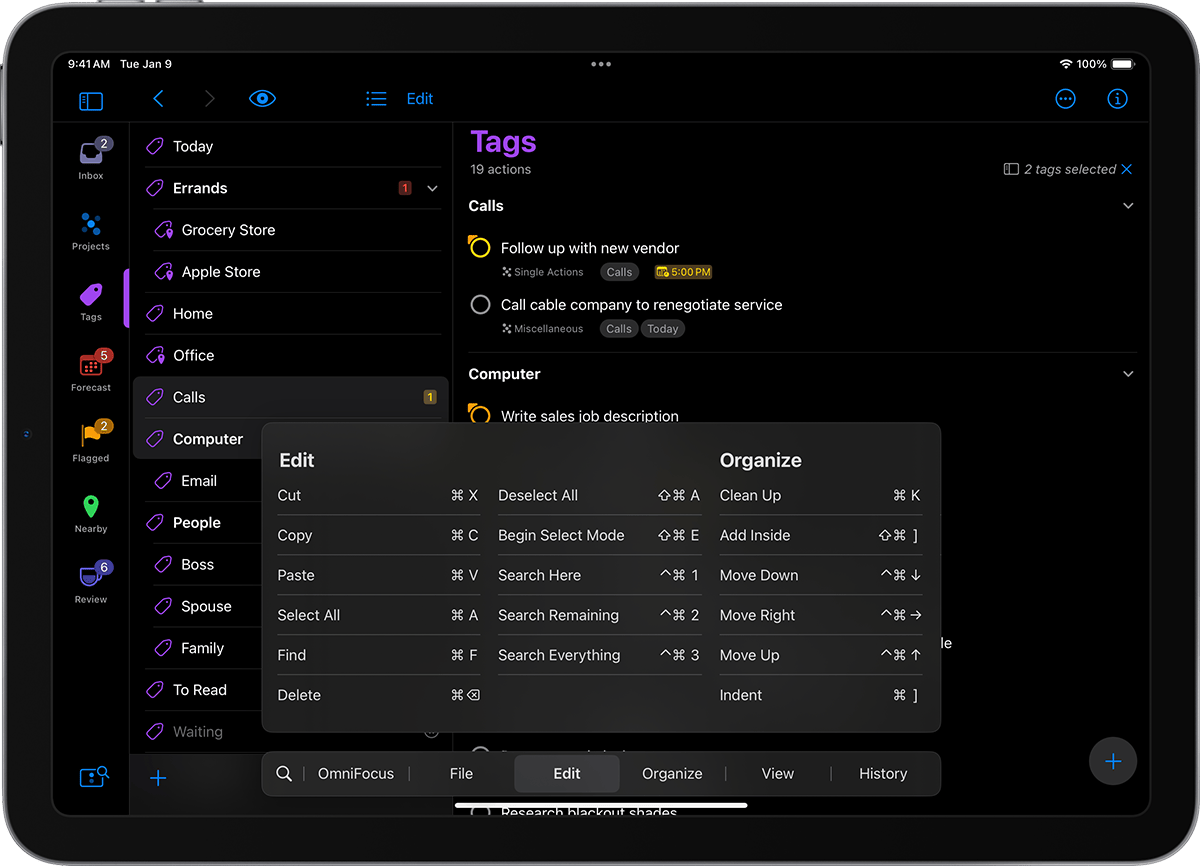Screen dimensions: 1200x866
Task: Open the Inbox perspective
Action: tap(91, 159)
